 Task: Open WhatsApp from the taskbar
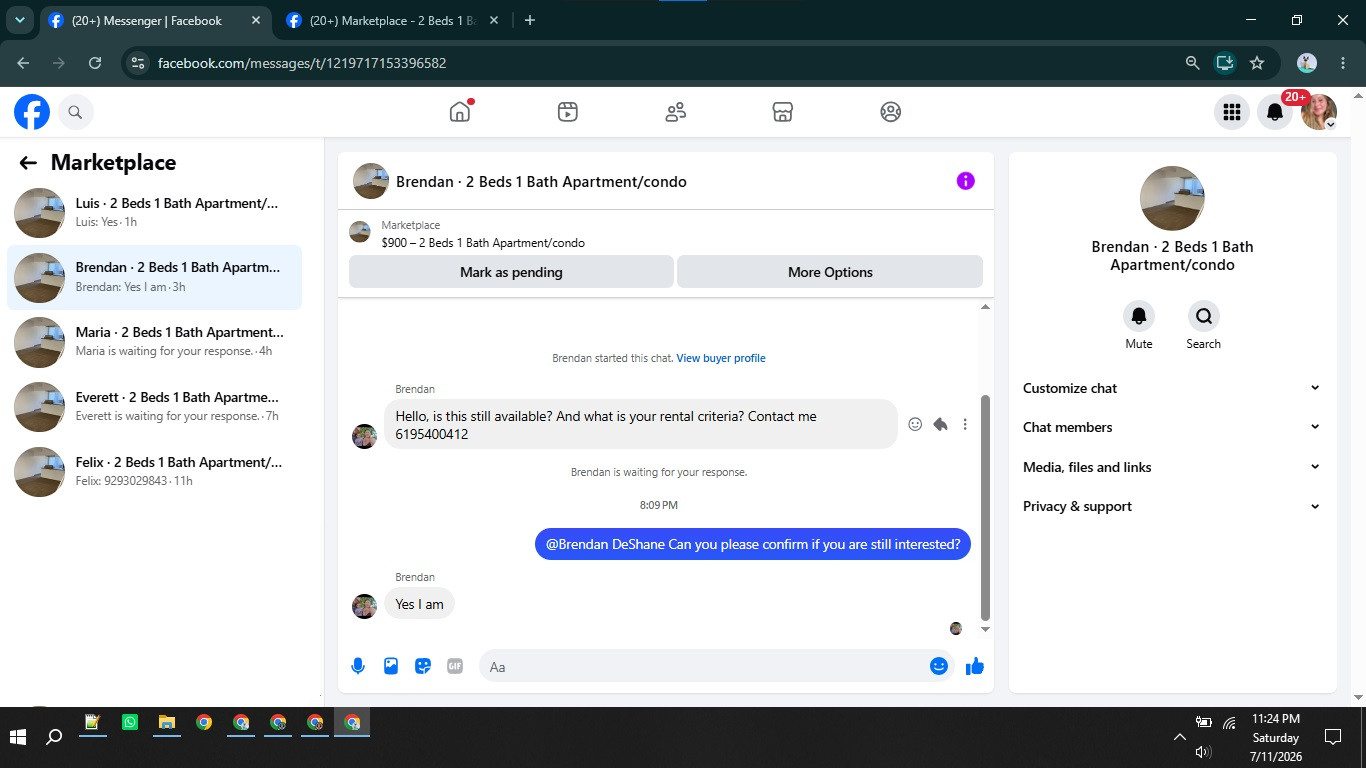coord(130,722)
